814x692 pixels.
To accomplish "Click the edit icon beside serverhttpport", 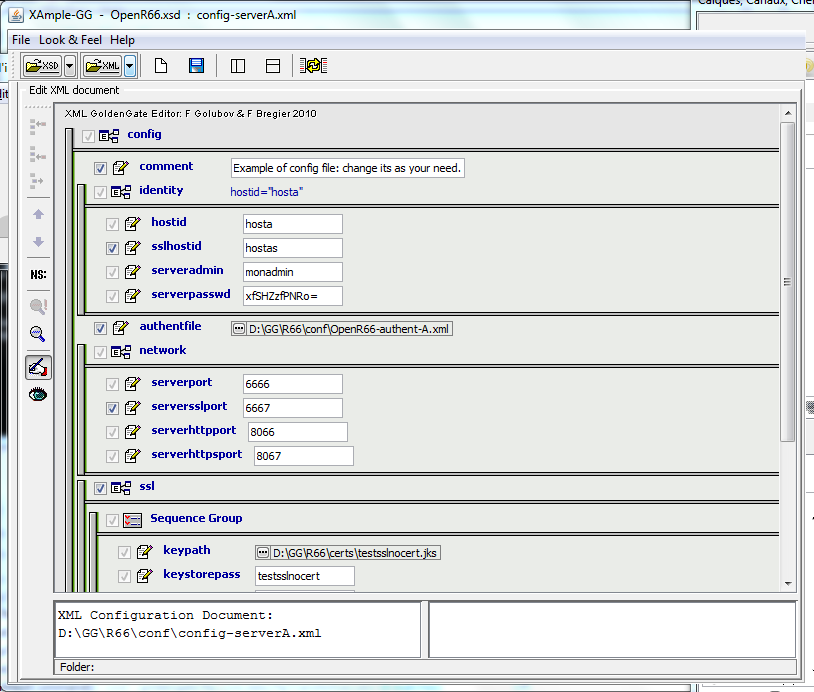I will coord(133,431).
